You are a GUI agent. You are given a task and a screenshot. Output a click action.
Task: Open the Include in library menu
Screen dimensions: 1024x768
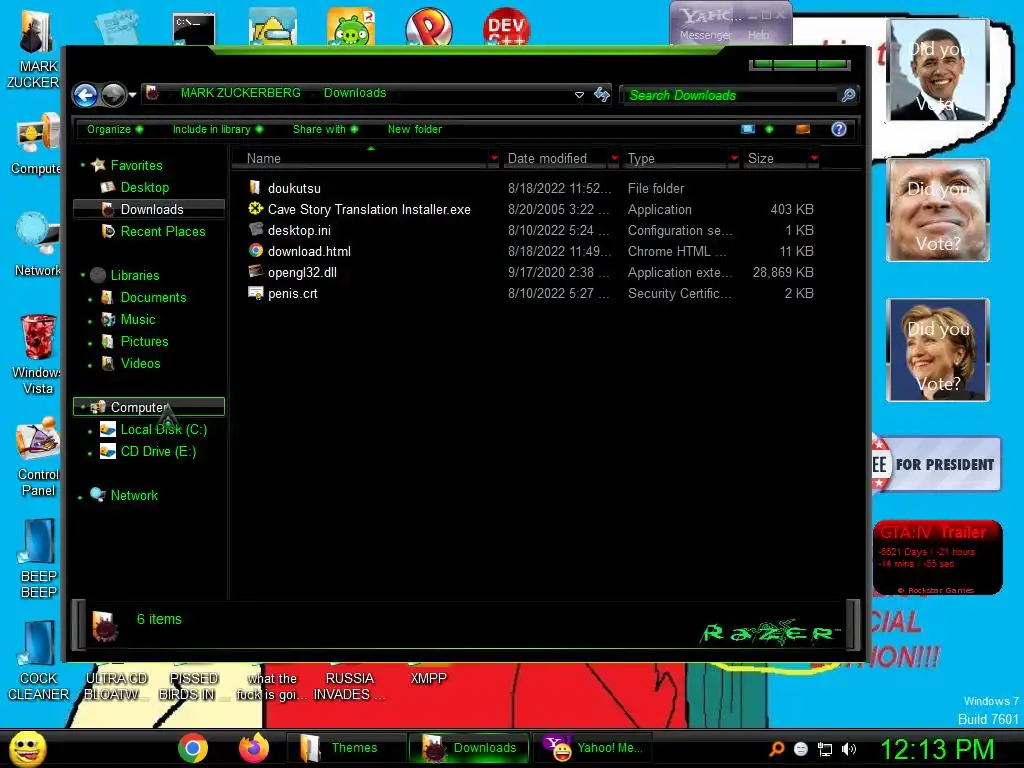[217, 129]
